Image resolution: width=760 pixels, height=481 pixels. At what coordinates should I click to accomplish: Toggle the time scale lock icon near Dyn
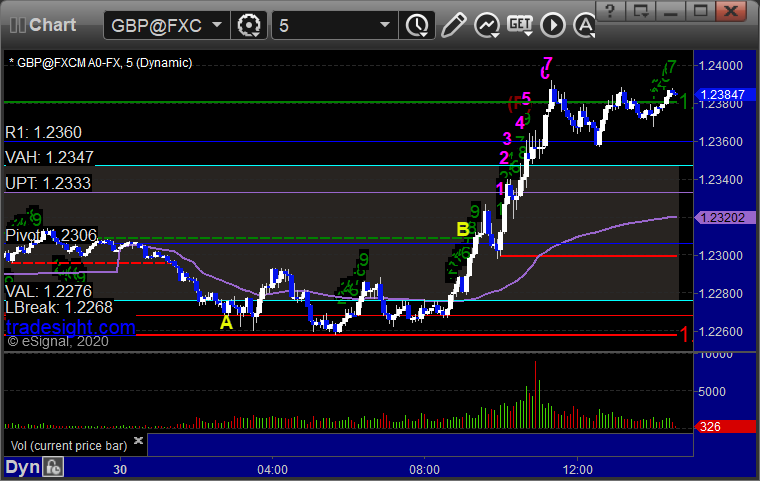(x=53, y=467)
